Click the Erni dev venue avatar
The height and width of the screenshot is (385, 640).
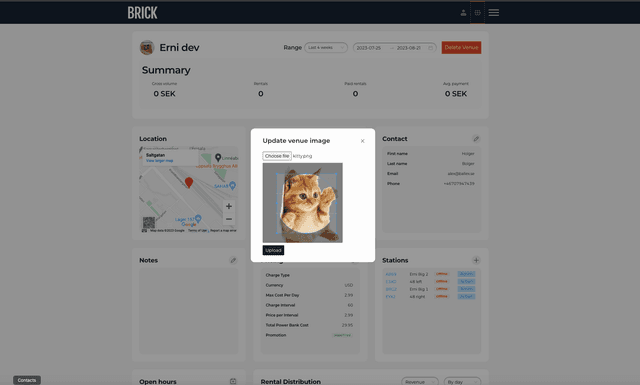pos(147,48)
